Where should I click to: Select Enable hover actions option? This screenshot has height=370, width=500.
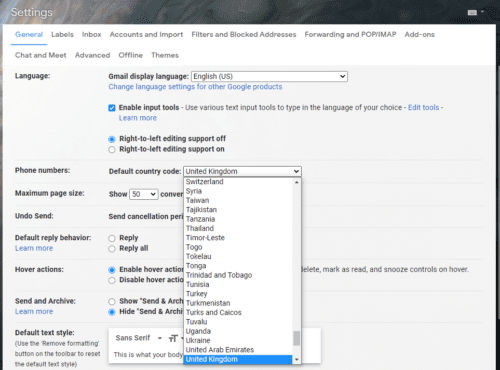pyautogui.click(x=112, y=270)
